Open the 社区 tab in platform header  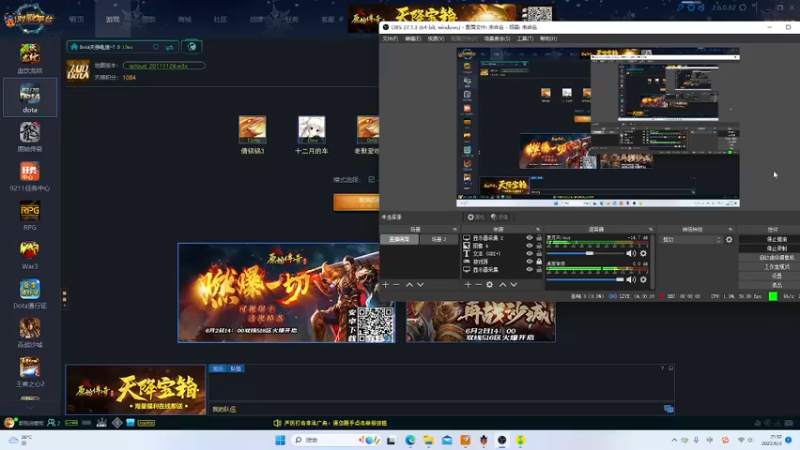(220, 19)
